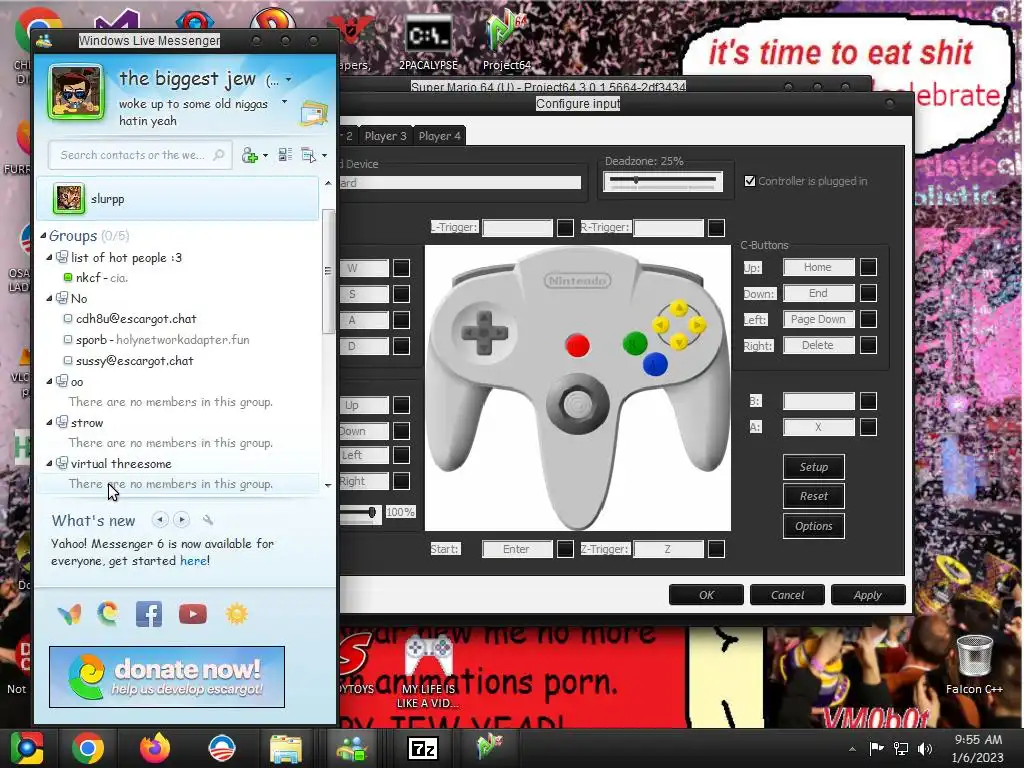Viewport: 1024px width, 768px height.
Task: Click the Obama logo taskbar icon
Action: [221, 748]
